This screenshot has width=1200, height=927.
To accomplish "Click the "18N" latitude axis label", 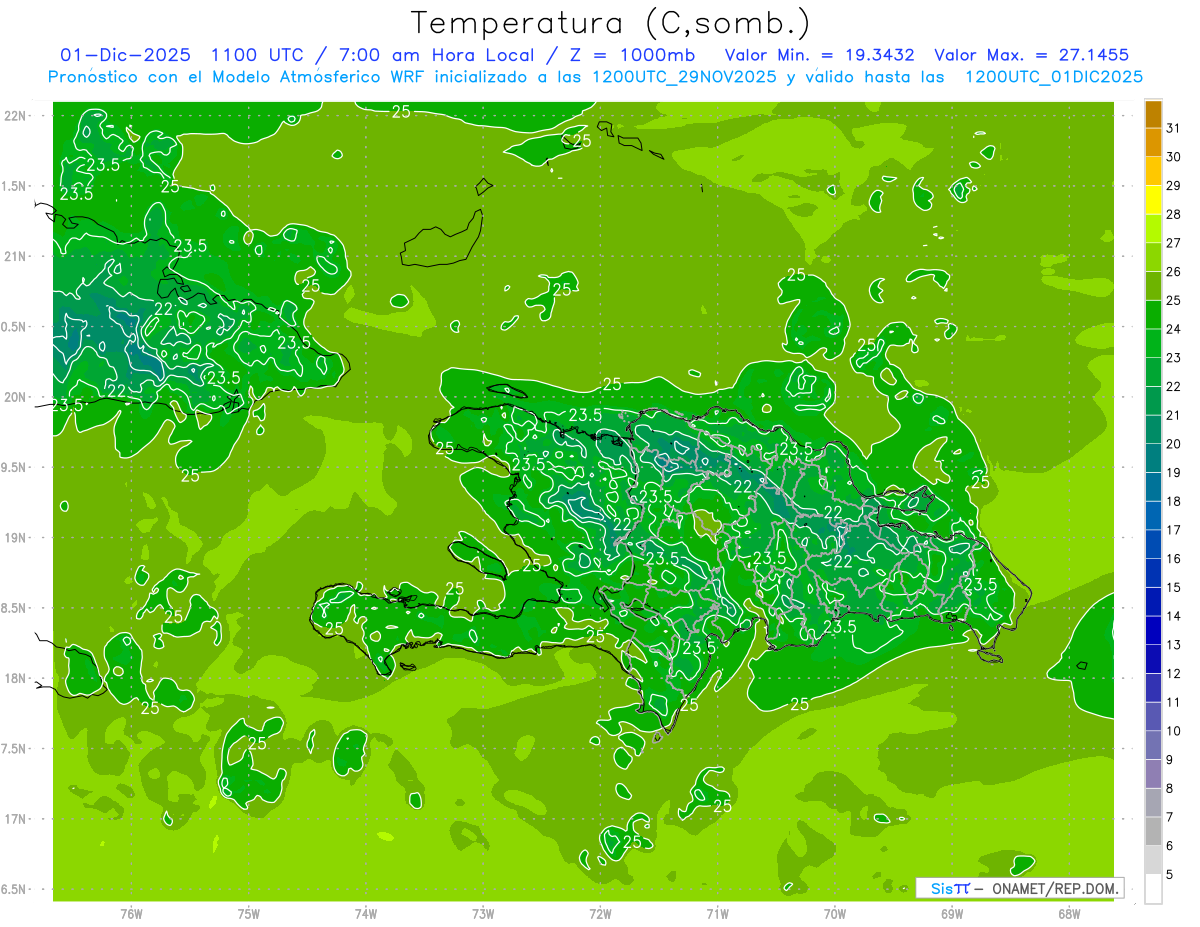I will tap(15, 678).
